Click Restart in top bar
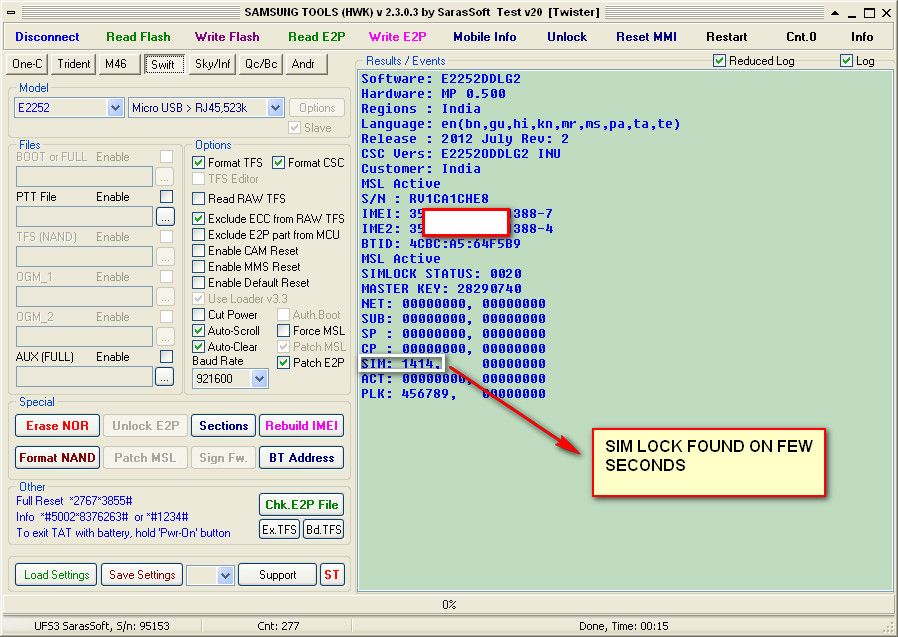 (x=726, y=37)
